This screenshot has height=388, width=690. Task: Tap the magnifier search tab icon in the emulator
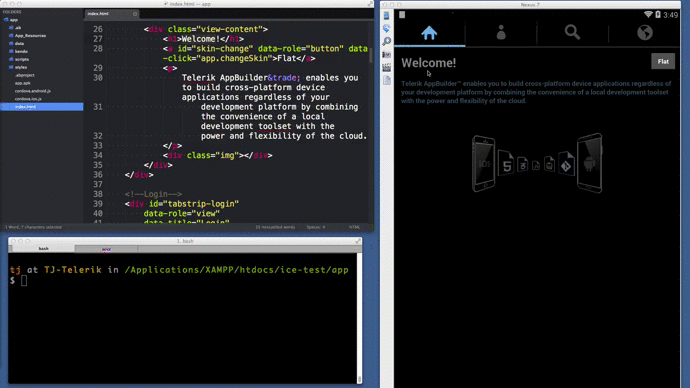(x=572, y=32)
